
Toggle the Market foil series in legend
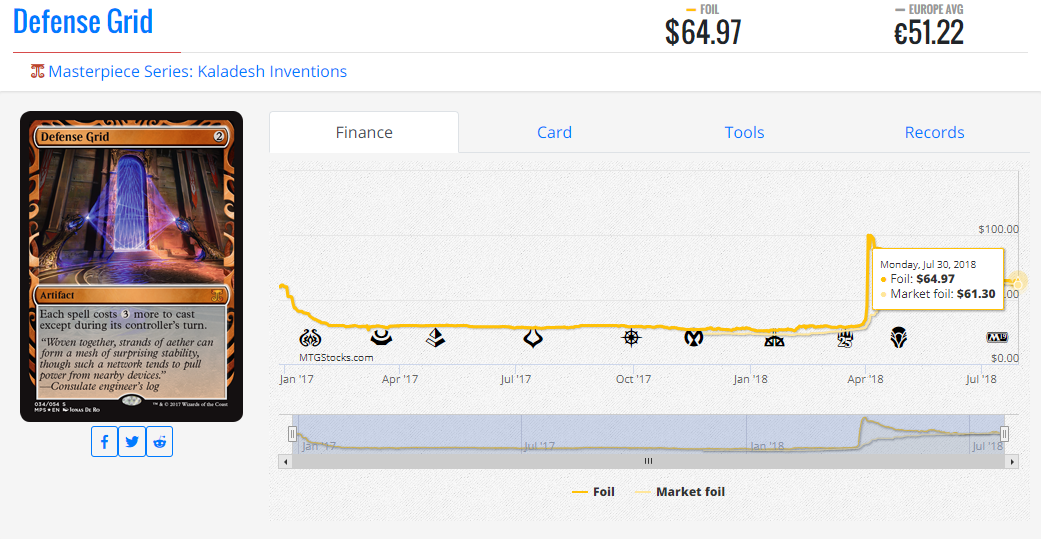click(x=680, y=492)
